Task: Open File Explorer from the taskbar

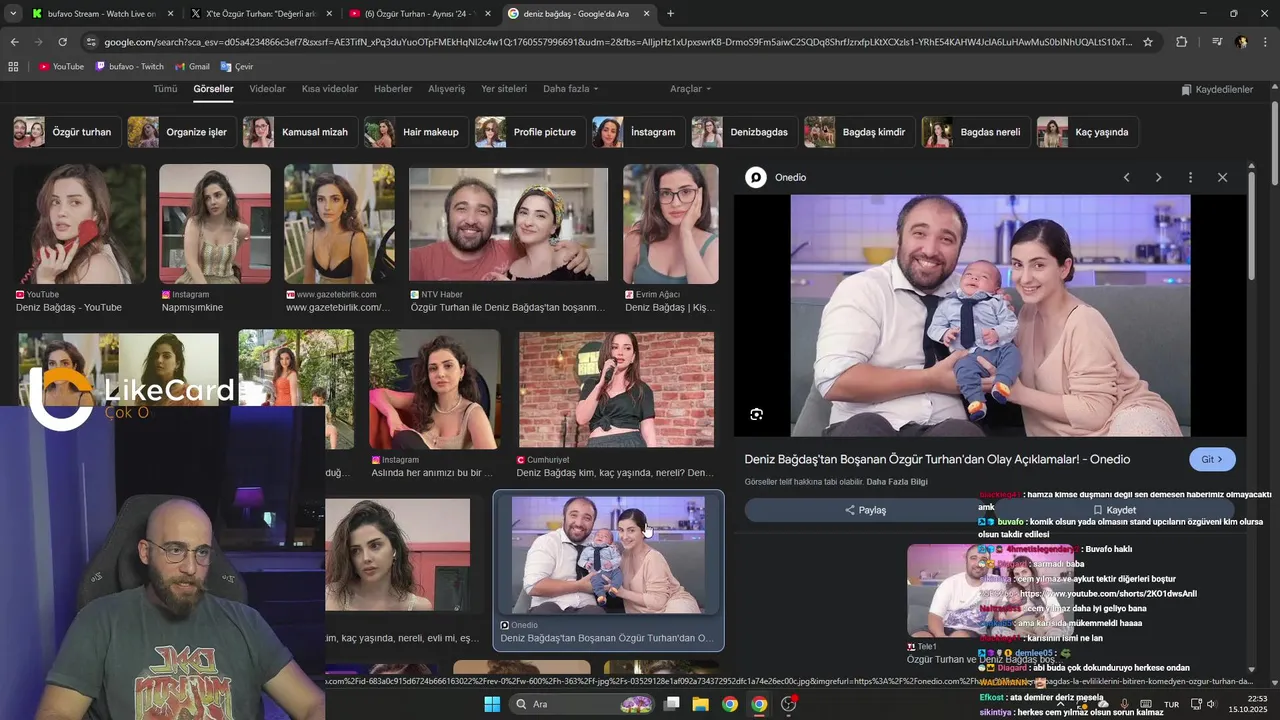Action: 701,704
